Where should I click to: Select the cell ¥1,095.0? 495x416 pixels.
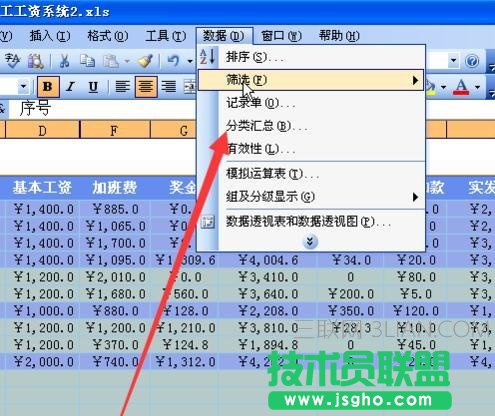click(x=115, y=260)
